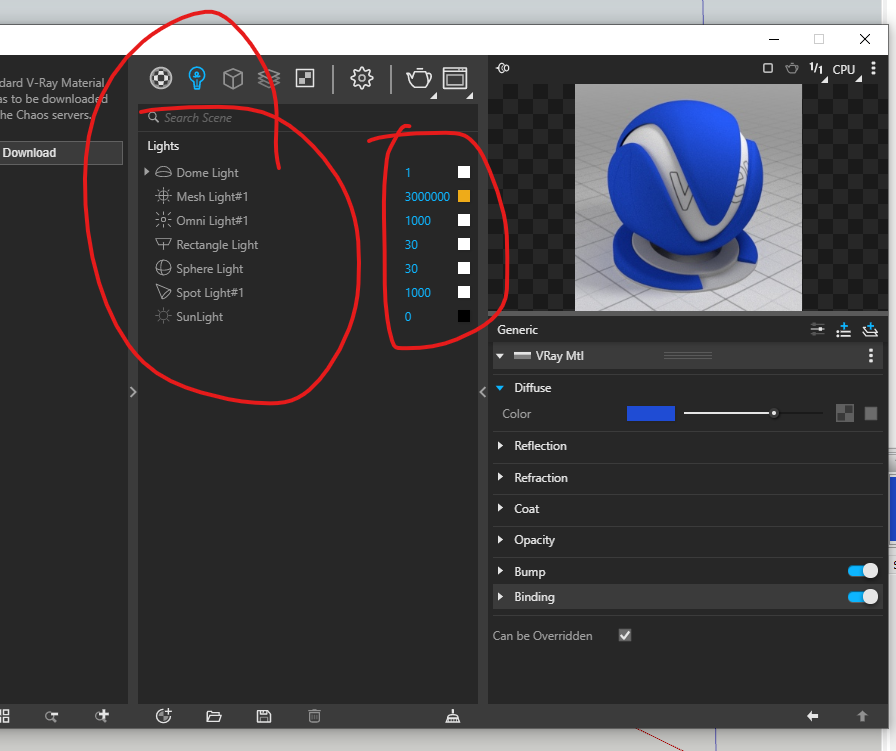Collapse the right panel arrow

tap(483, 392)
